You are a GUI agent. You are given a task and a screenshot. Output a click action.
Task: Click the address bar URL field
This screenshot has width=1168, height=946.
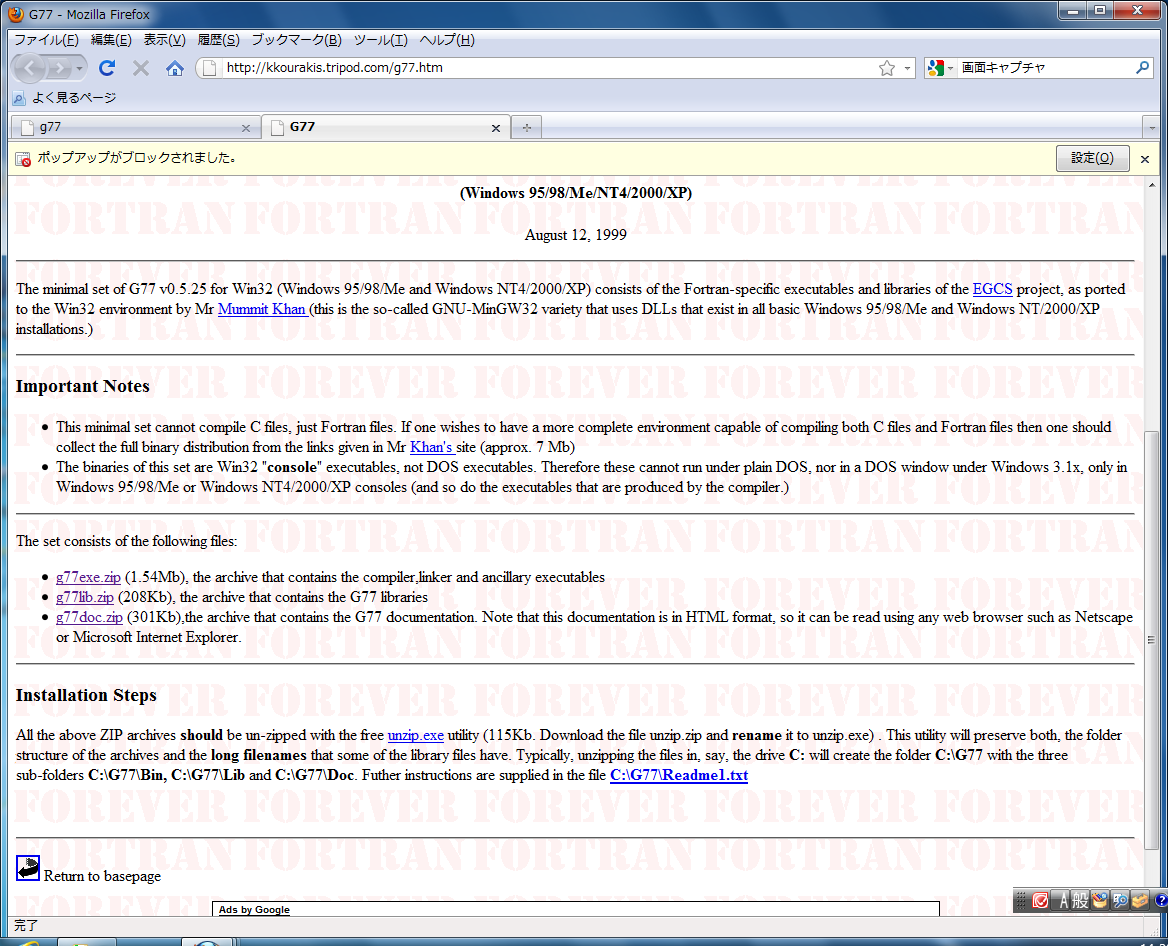click(x=540, y=68)
